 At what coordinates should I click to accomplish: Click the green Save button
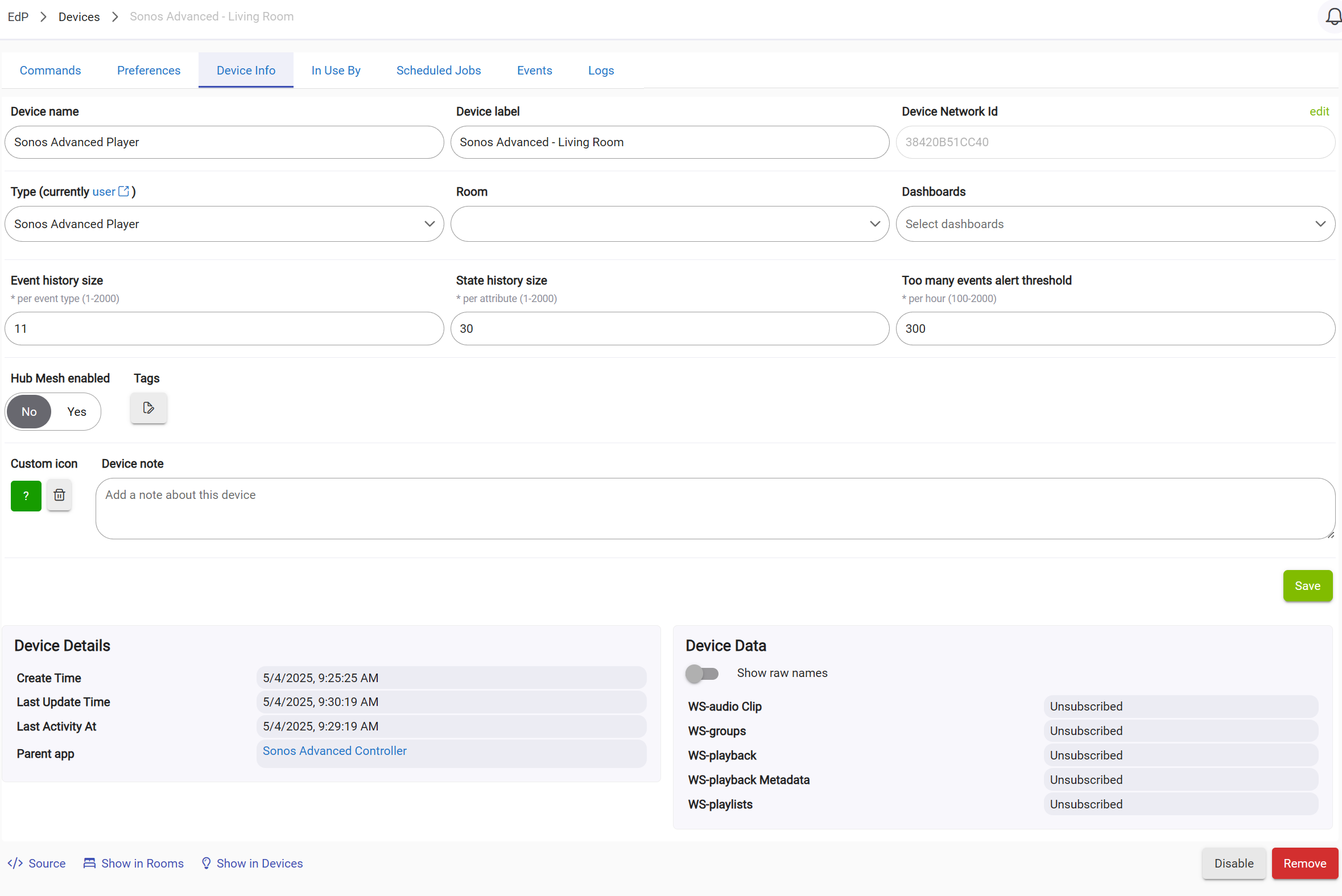(1308, 586)
